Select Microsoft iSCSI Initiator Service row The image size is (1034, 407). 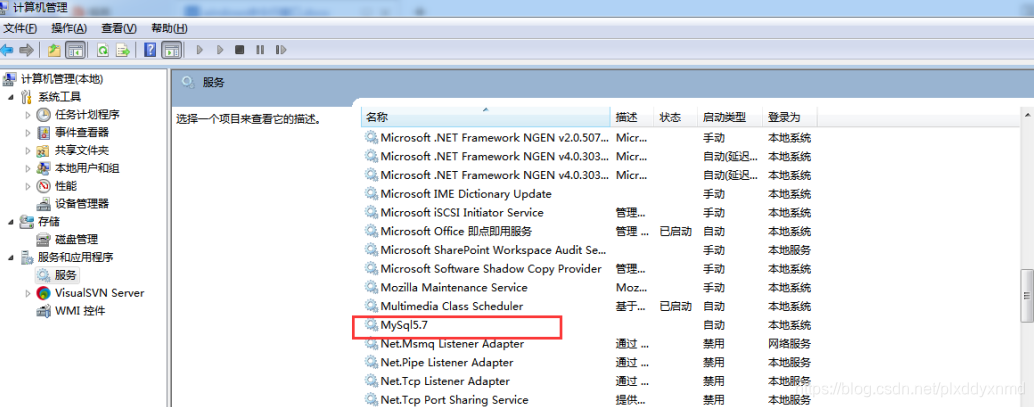pyautogui.click(x=590, y=212)
